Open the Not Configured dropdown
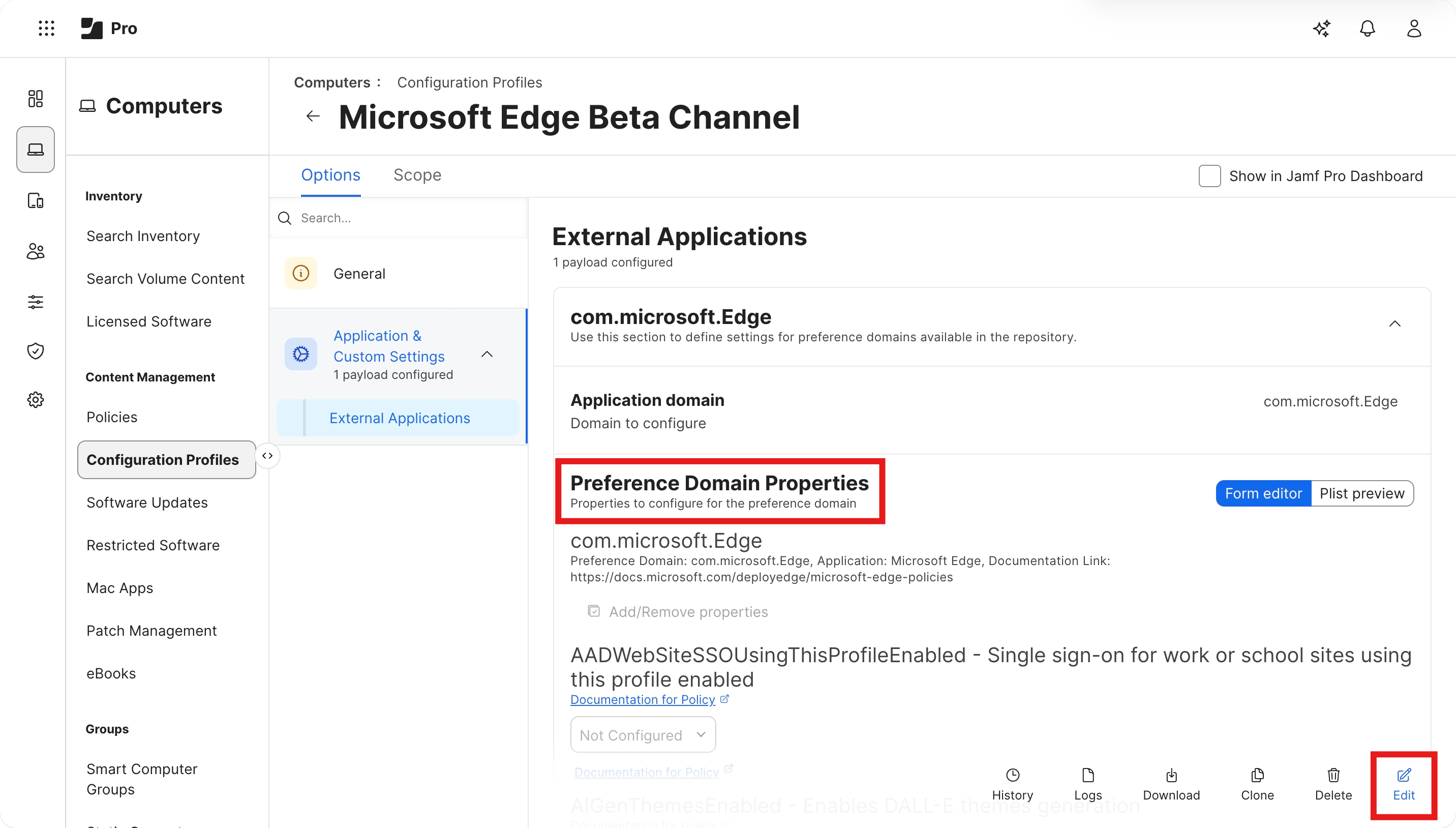Screen dimensions: 1456x828 pos(643,735)
